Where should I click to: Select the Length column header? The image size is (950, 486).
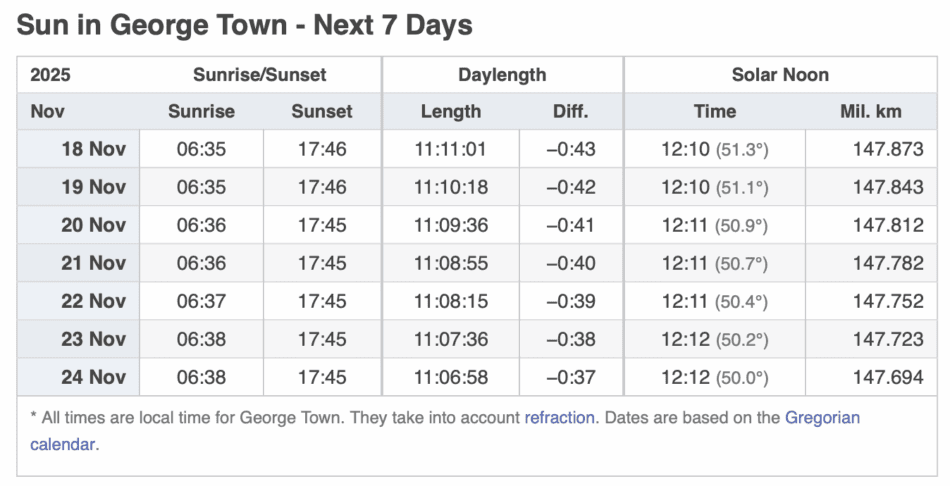point(450,112)
